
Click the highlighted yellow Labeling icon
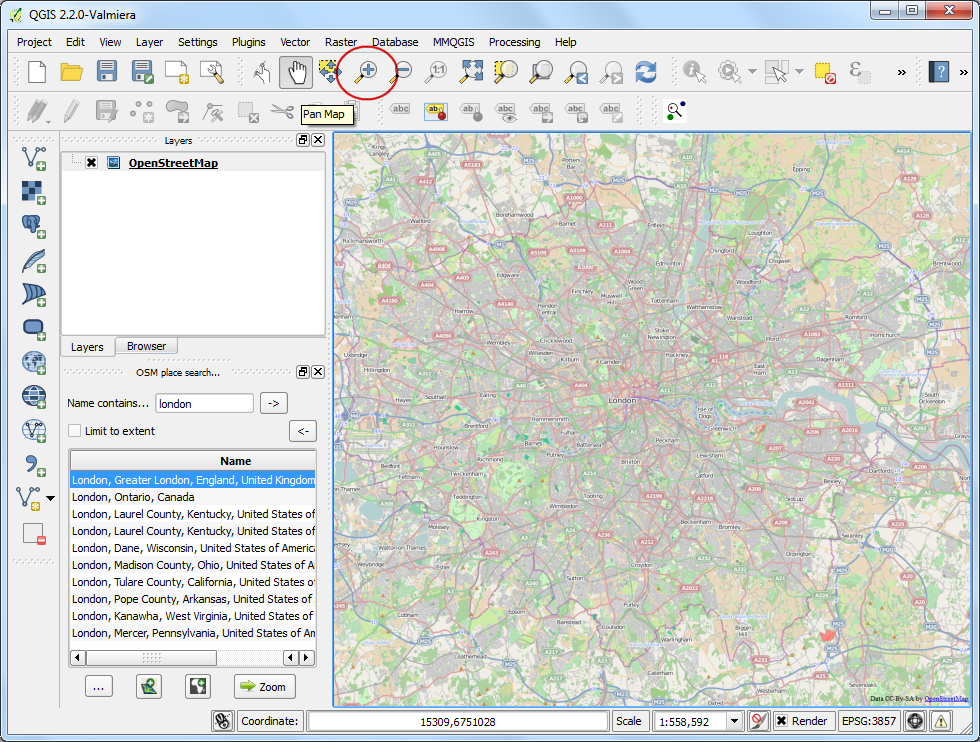click(436, 111)
